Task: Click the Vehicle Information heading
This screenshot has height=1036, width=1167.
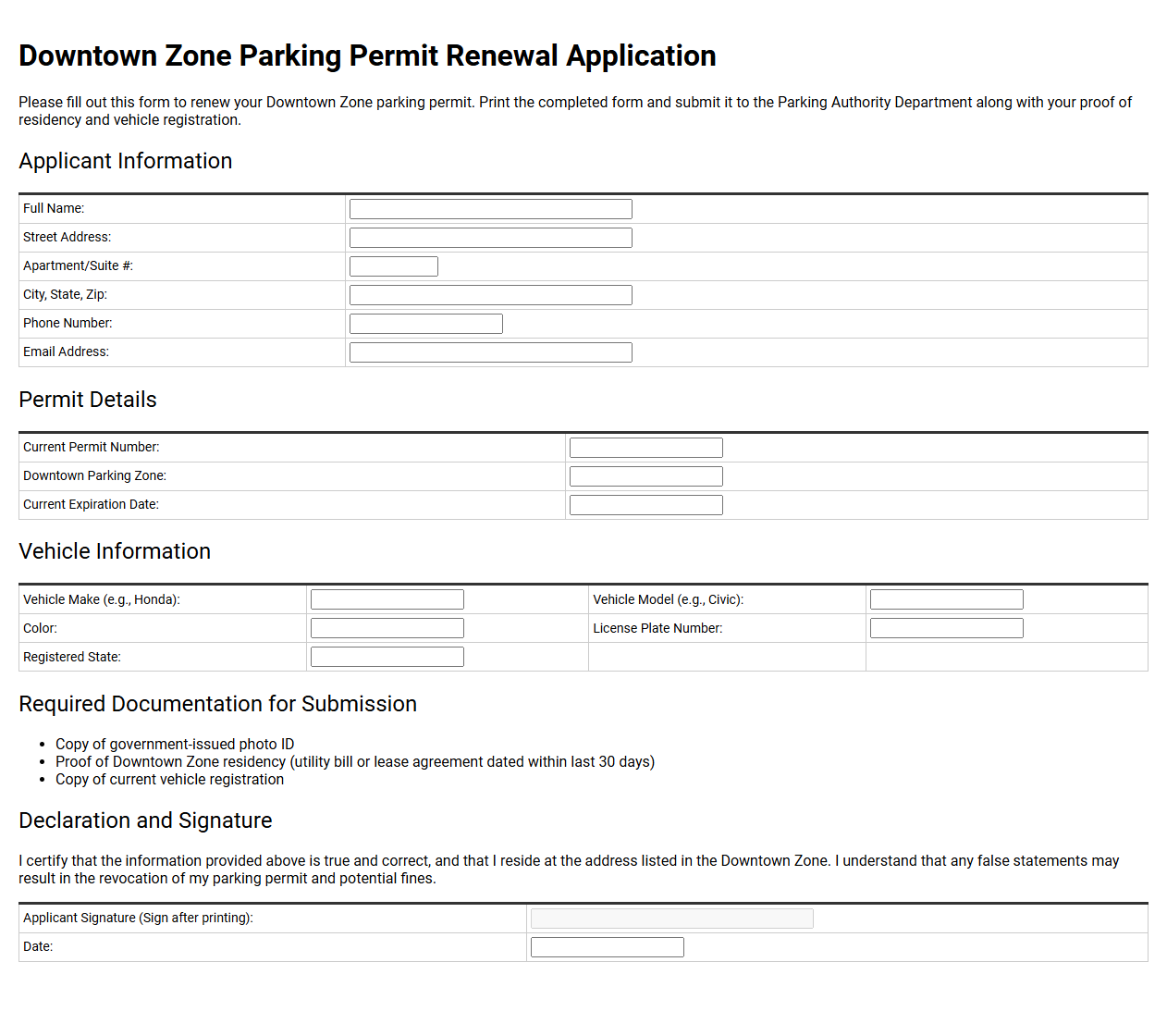Action: [x=115, y=552]
